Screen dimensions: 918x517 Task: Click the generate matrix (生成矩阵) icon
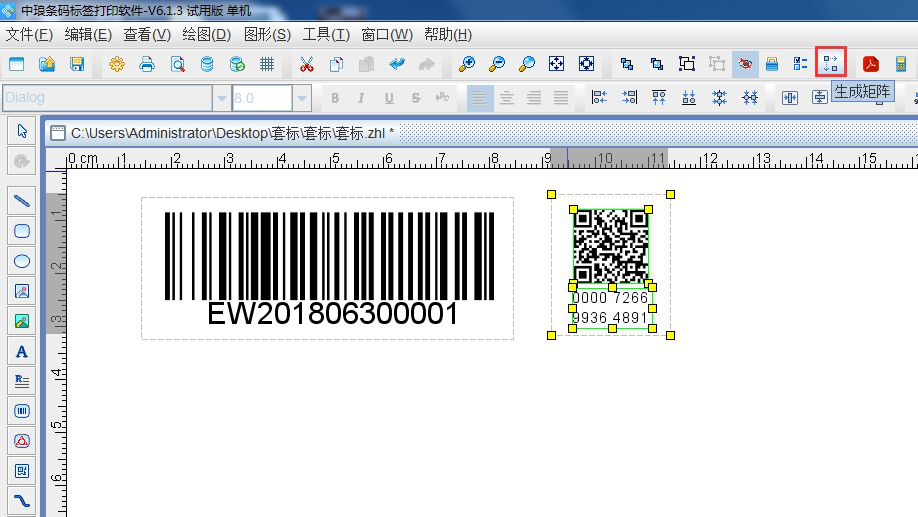(x=830, y=64)
